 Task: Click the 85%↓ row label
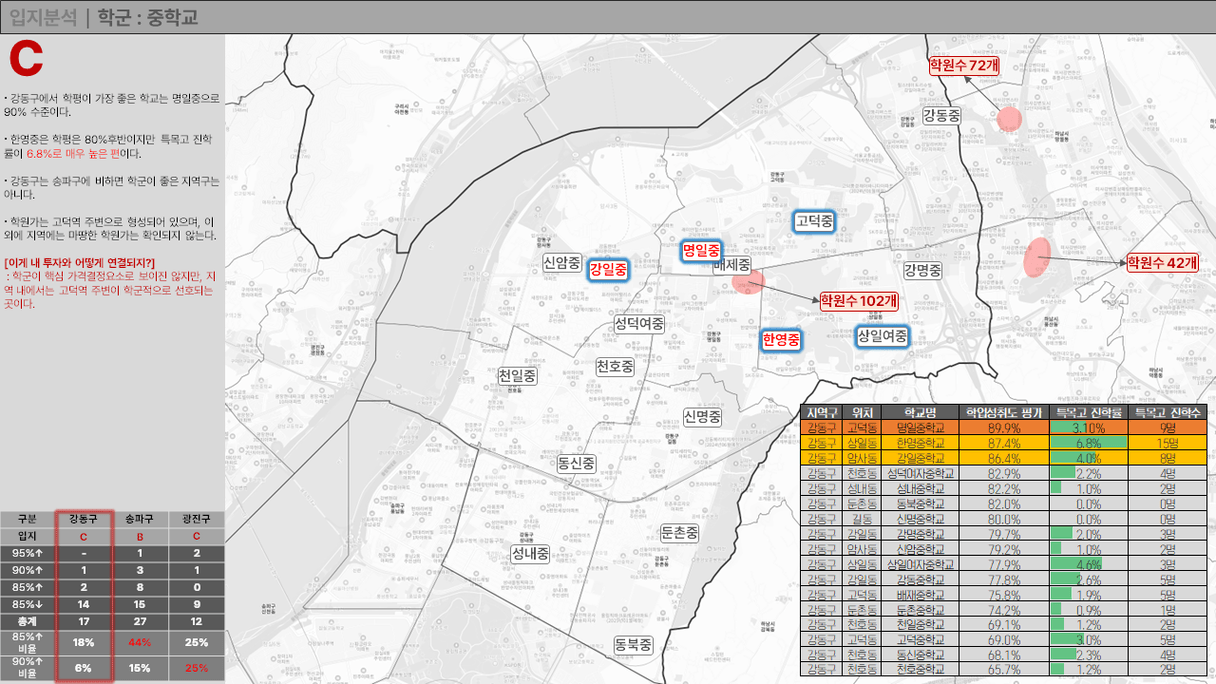[x=28, y=604]
